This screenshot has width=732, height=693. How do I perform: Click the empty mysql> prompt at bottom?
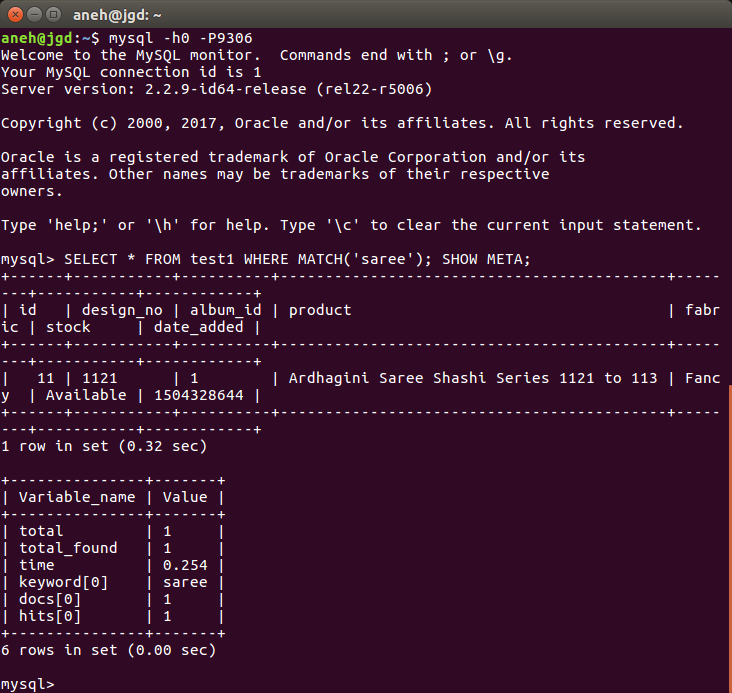(28, 684)
